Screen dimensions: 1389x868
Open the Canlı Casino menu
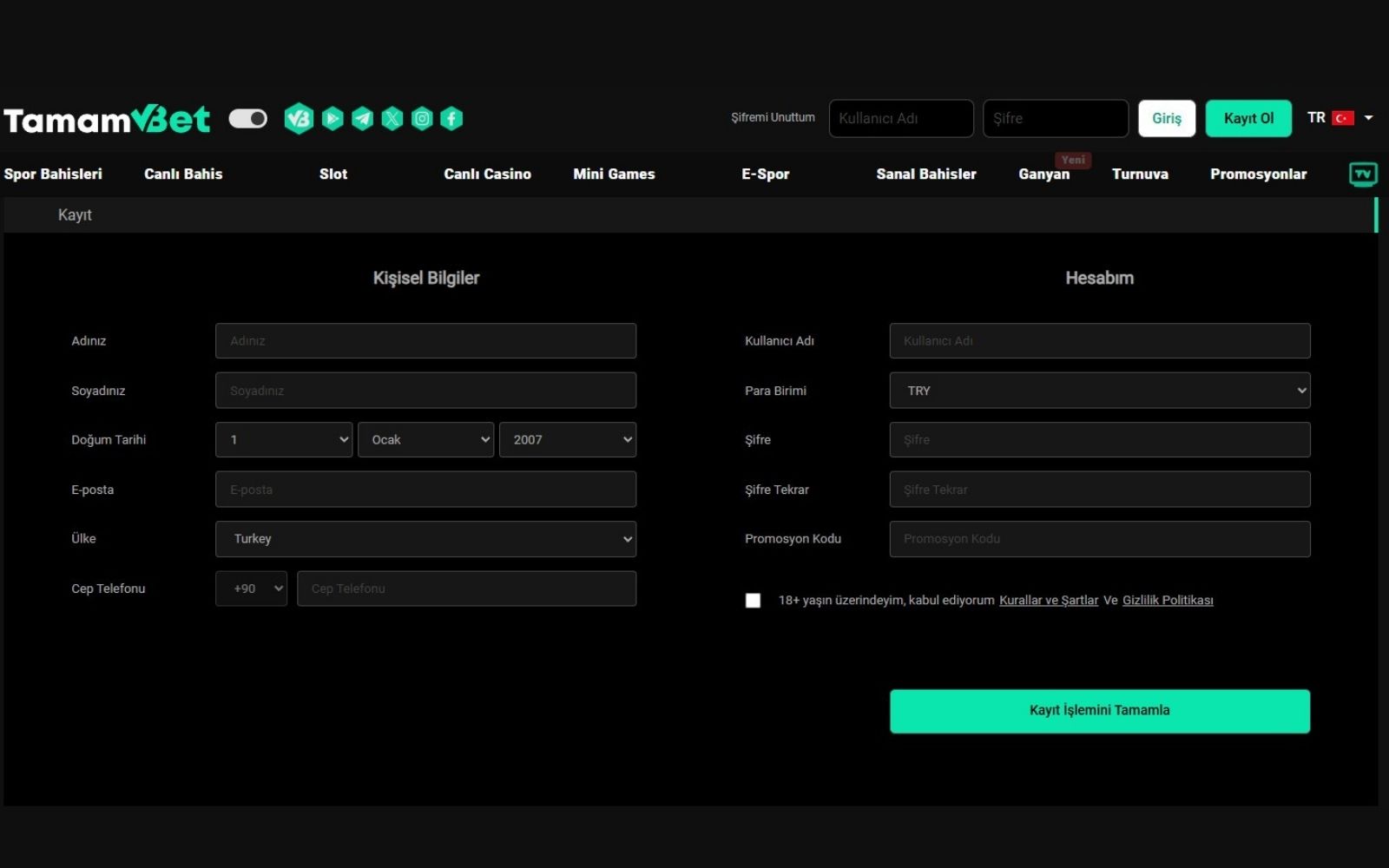[x=487, y=174]
